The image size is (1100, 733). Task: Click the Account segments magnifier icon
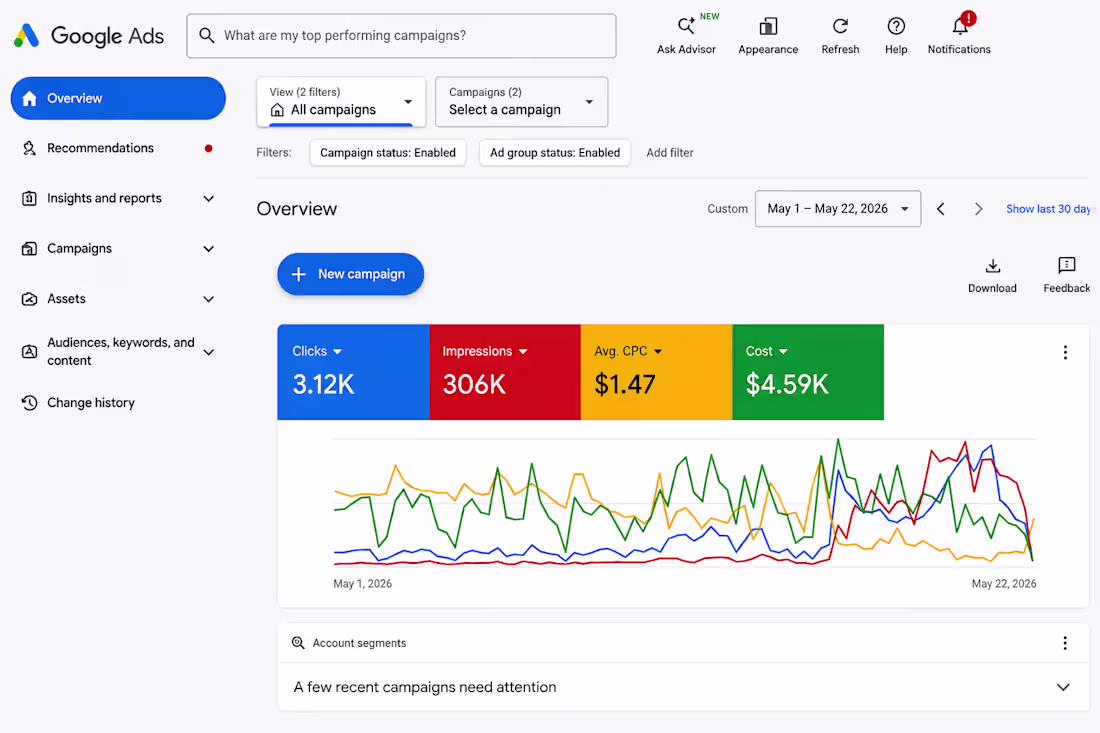298,643
